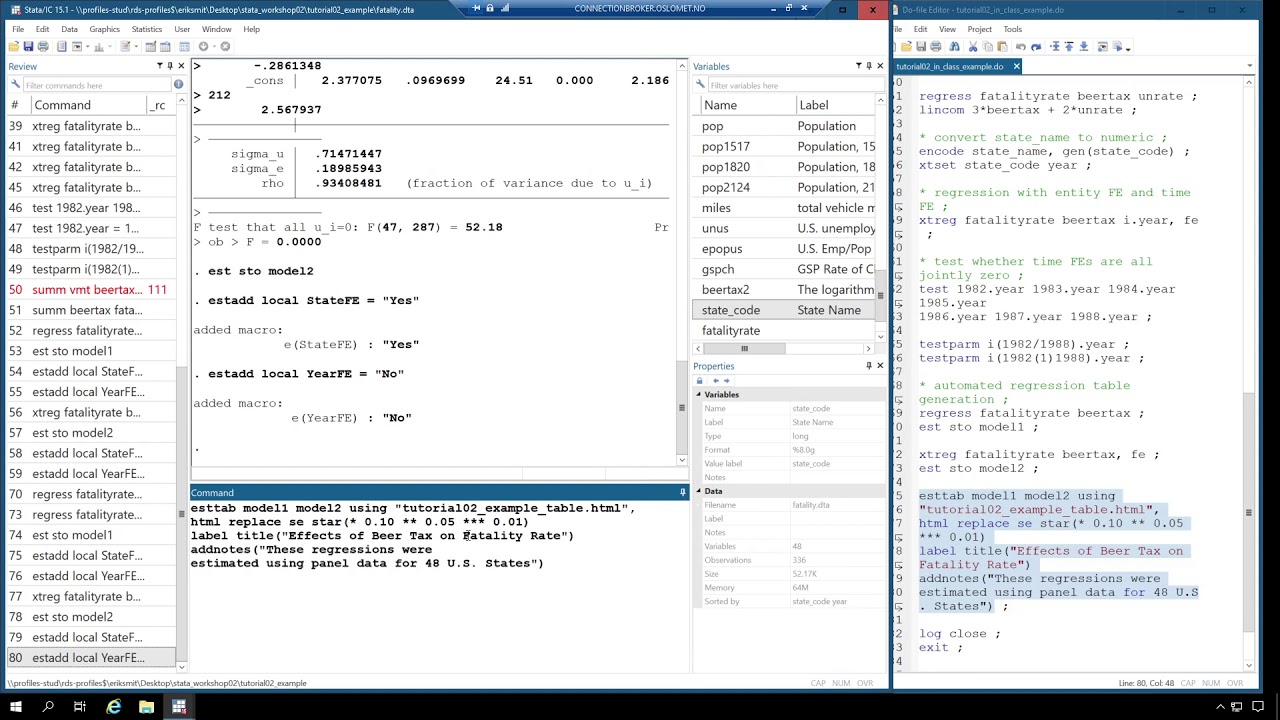Click the Break (stop) icon in Stata toolbar
Image resolution: width=1280 pixels, height=720 pixels.
click(x=225, y=46)
